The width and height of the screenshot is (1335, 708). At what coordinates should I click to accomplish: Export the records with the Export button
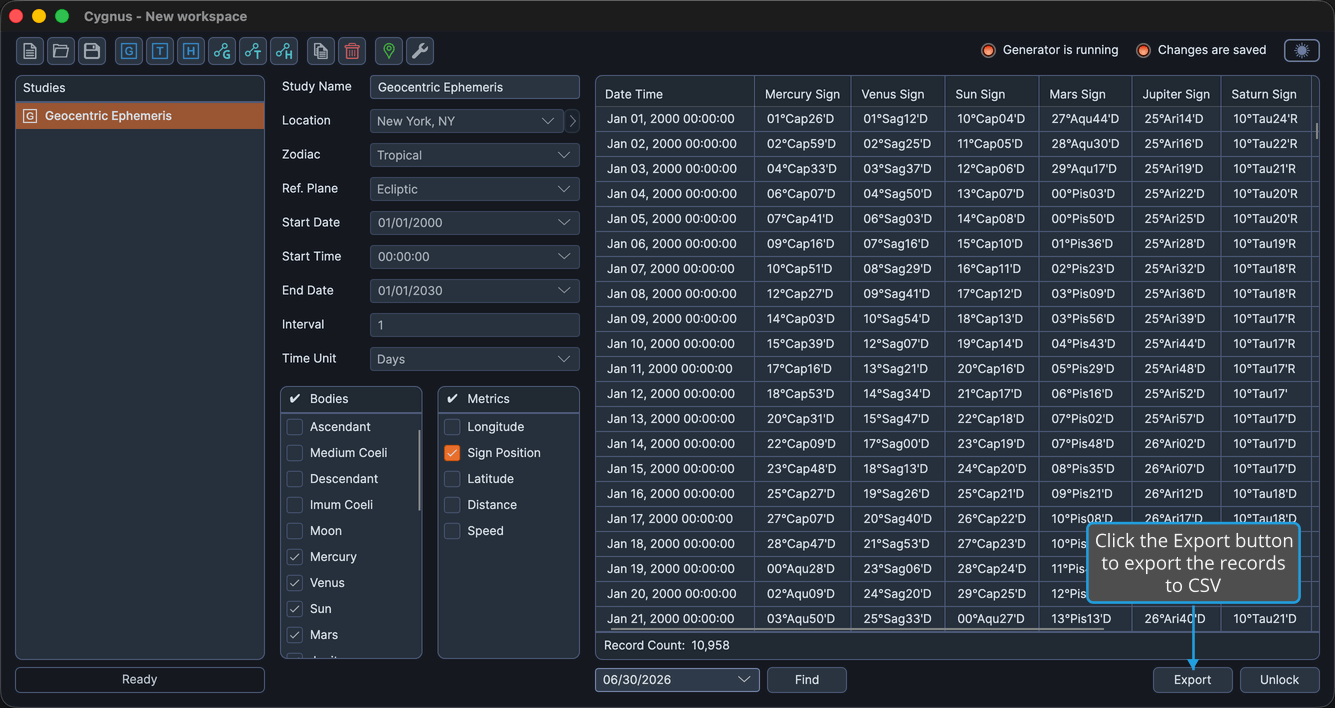(x=1192, y=680)
